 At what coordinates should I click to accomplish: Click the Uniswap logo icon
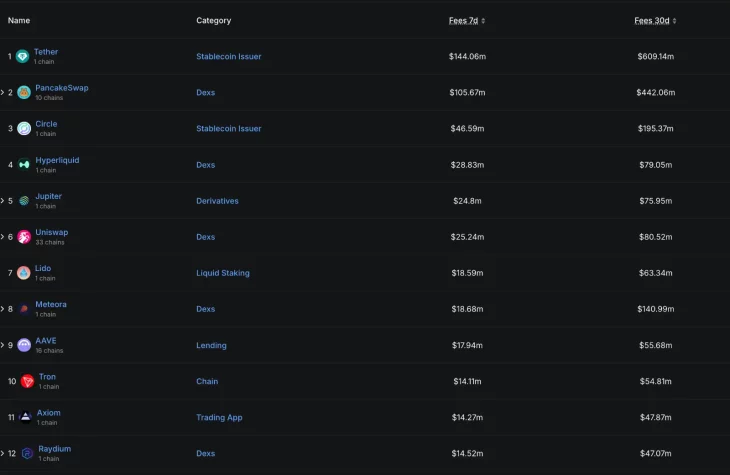24,237
